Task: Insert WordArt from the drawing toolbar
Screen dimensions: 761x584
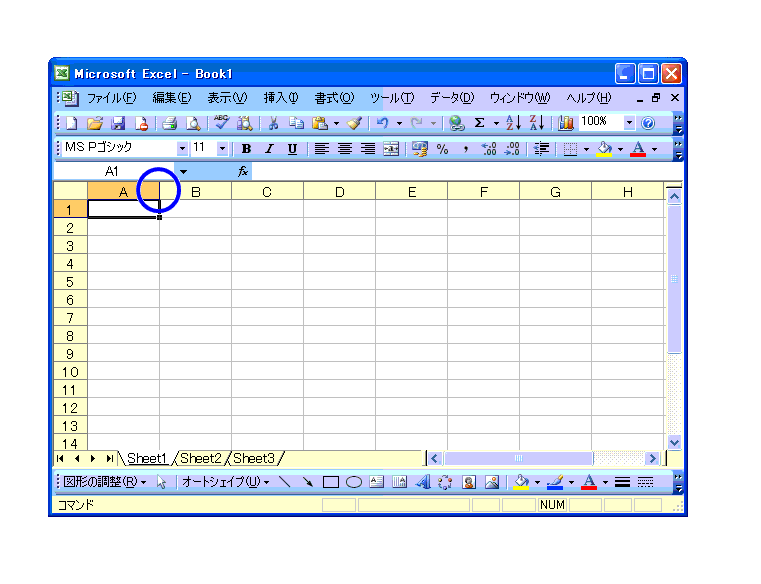Action: click(423, 482)
